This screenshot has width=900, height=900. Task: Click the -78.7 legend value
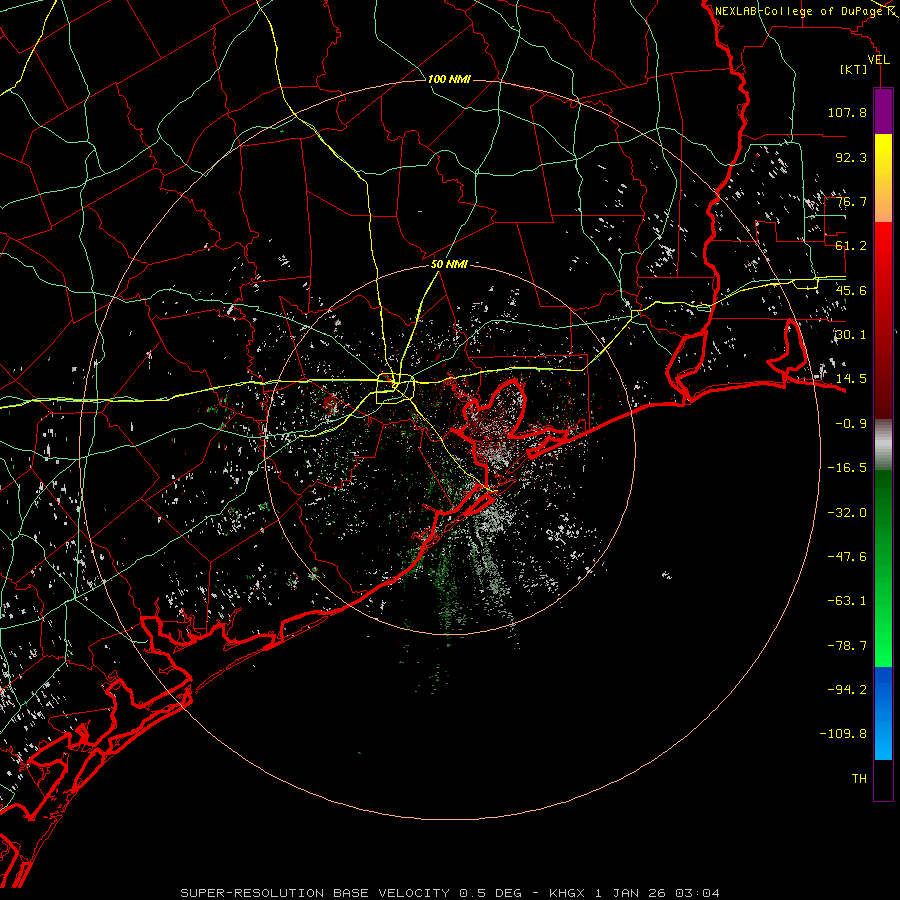coord(847,646)
